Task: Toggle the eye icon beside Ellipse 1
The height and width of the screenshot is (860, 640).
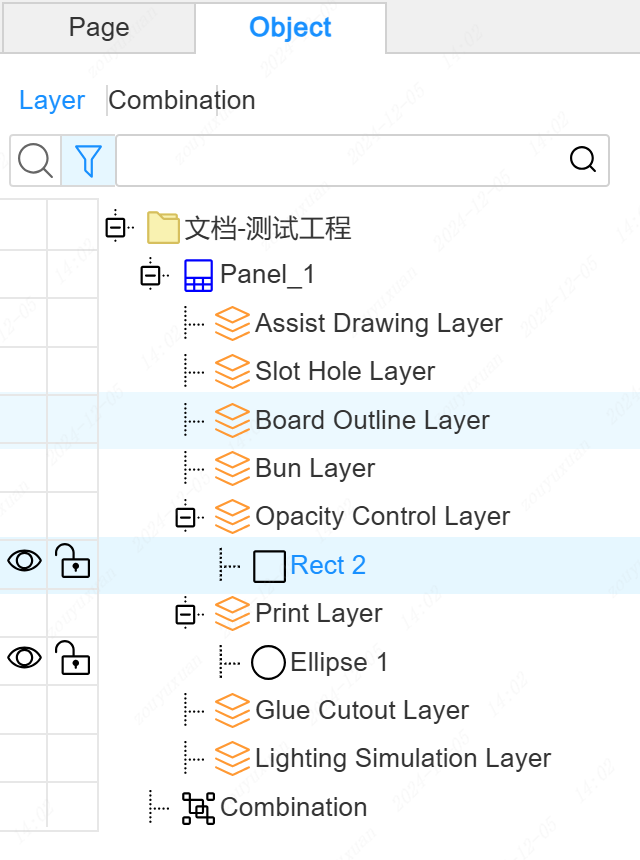Action: coord(24,658)
